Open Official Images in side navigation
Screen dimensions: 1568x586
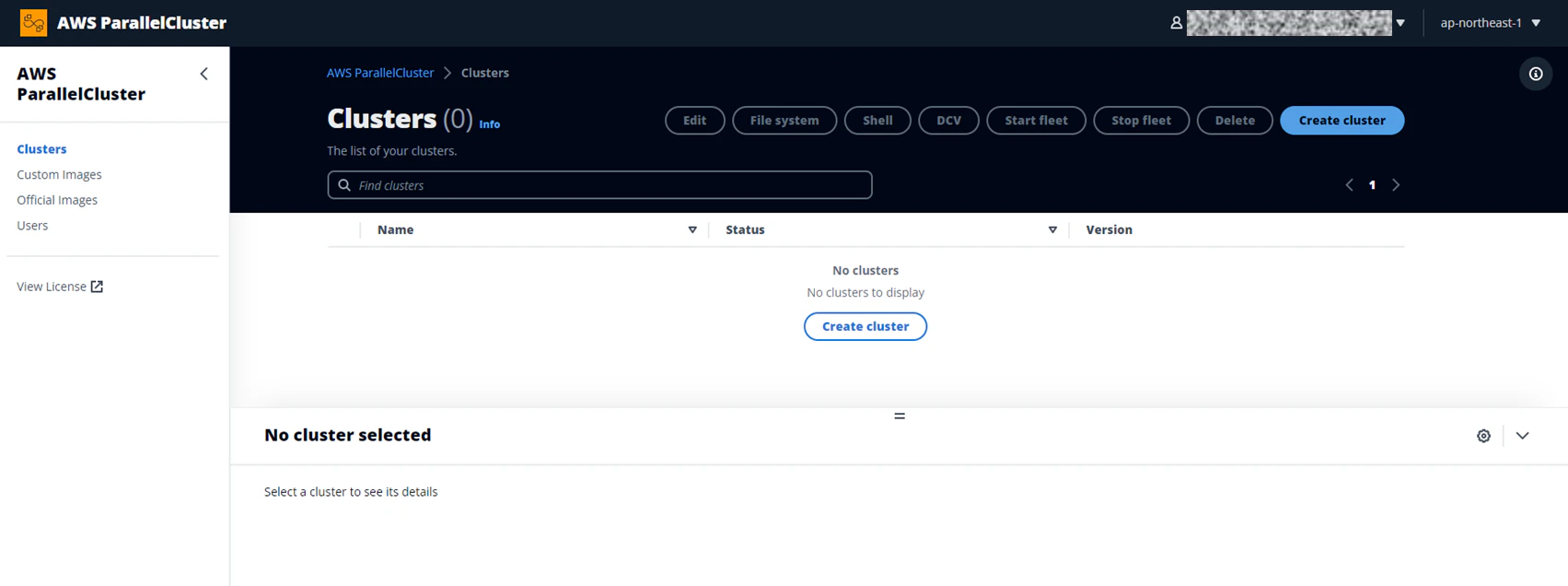tap(57, 200)
